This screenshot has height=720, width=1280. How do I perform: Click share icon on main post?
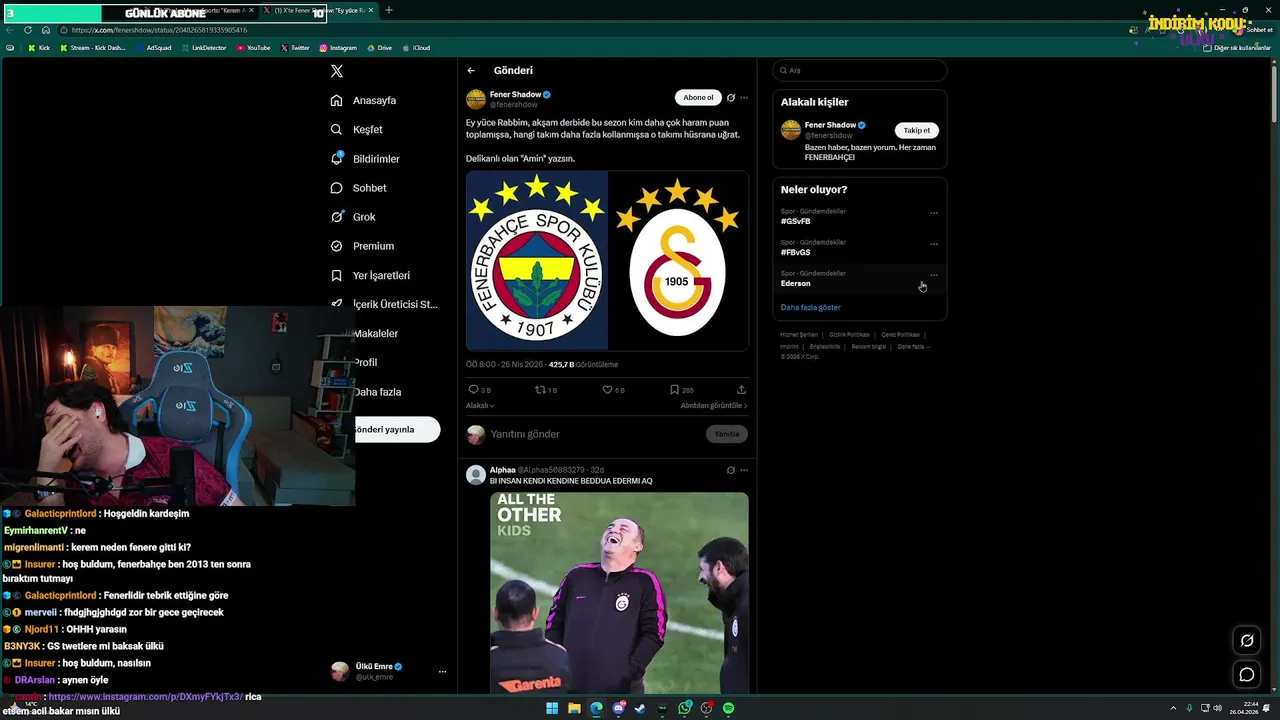(x=741, y=390)
